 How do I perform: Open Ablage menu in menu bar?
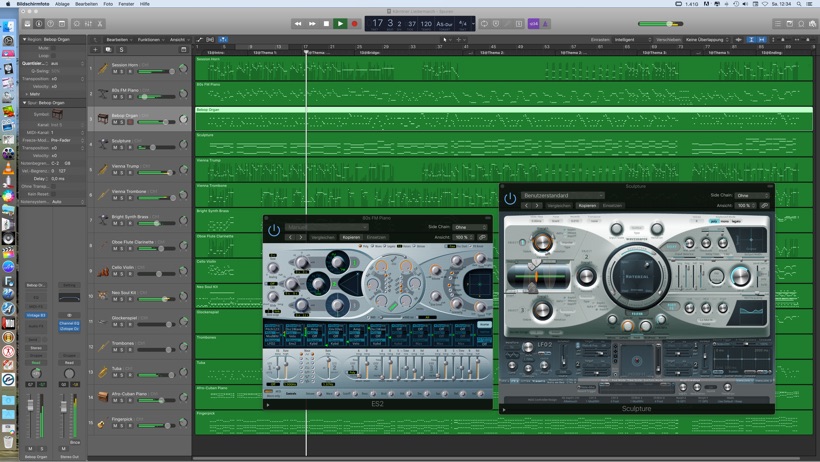click(x=62, y=4)
